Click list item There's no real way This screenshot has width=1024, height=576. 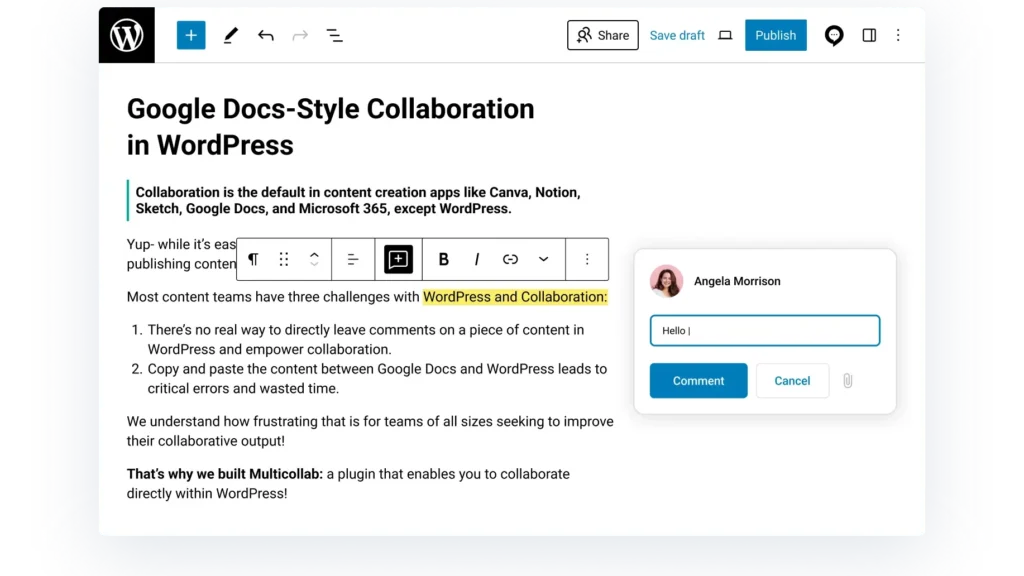pos(366,340)
